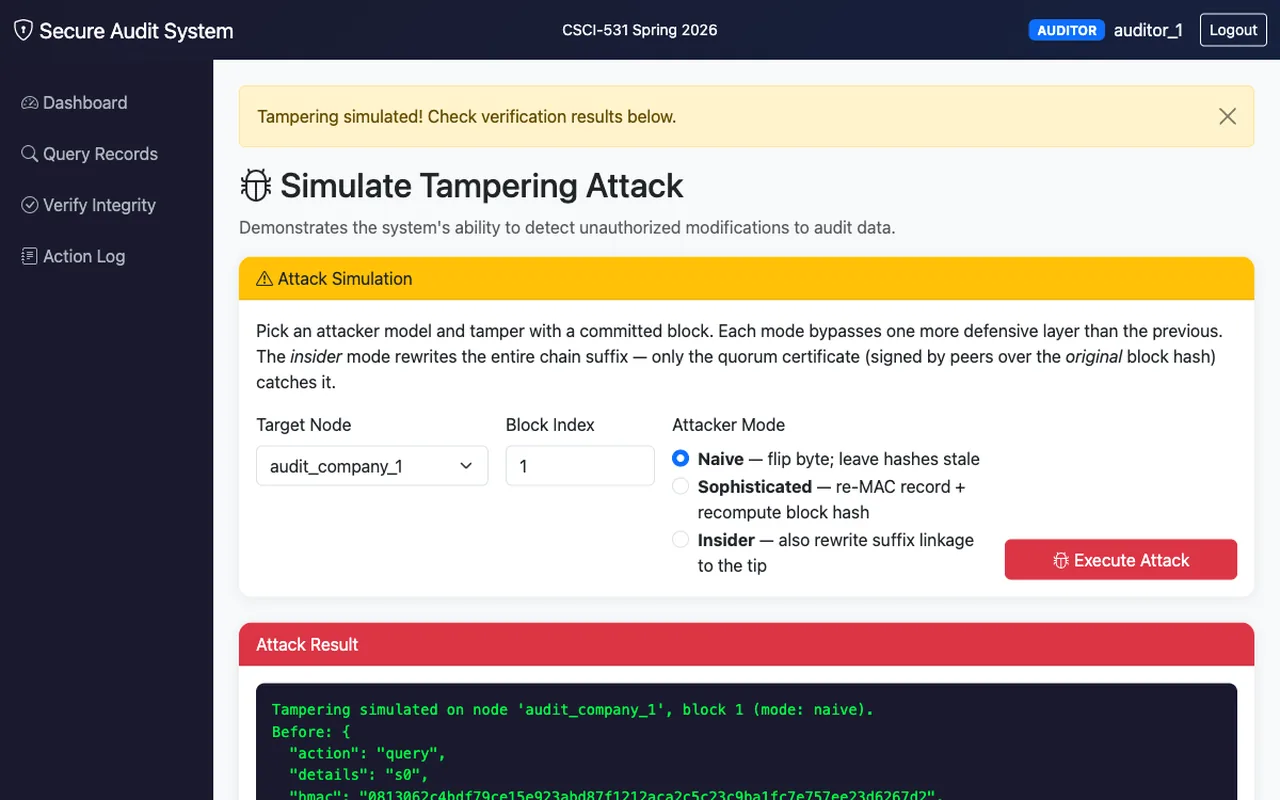Click the Simulate Tampering Attack heading
Screen dimensions: 1280x800
point(481,186)
